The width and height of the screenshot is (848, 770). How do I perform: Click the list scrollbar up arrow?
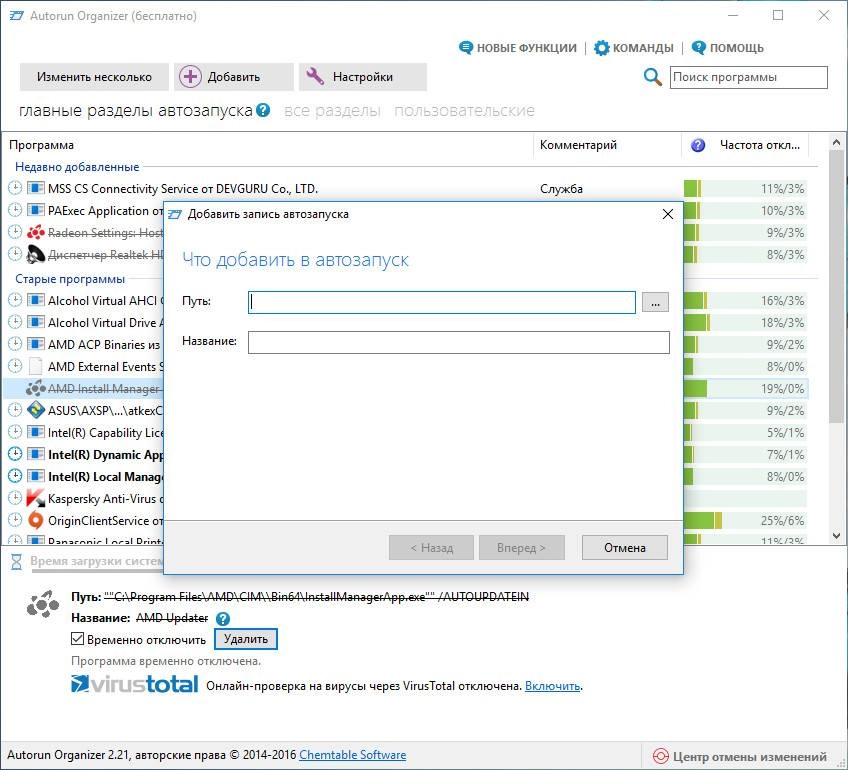pos(837,143)
